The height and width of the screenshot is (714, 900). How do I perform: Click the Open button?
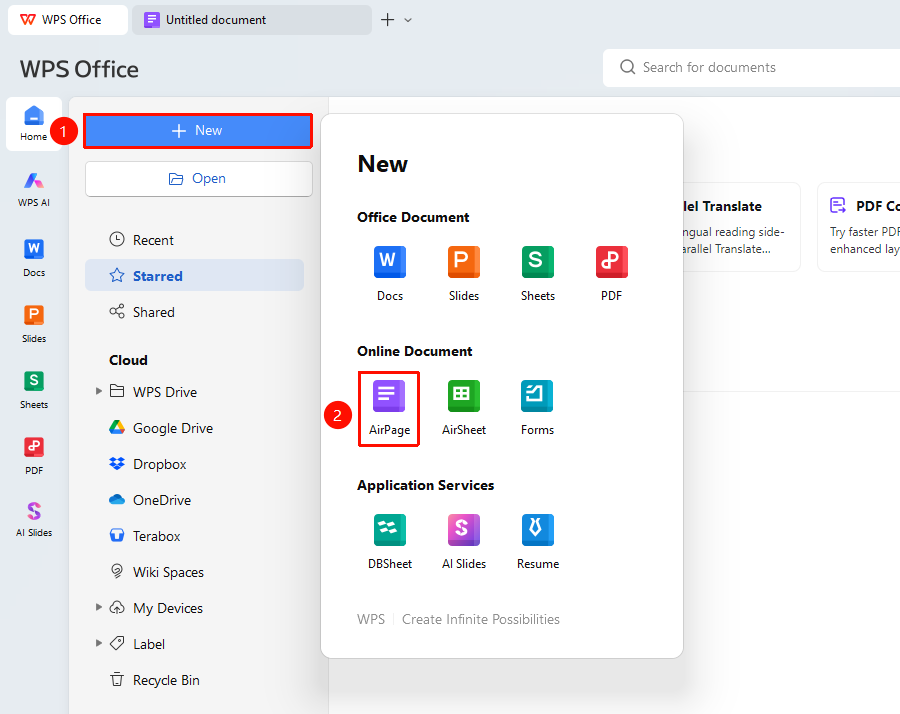coord(199,178)
